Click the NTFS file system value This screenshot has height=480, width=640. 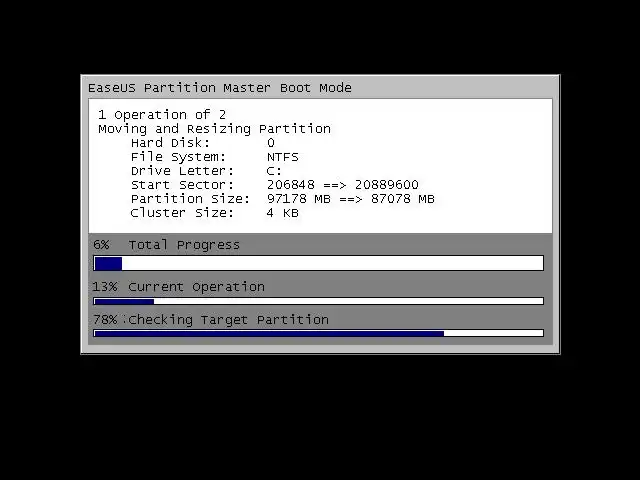pos(283,157)
